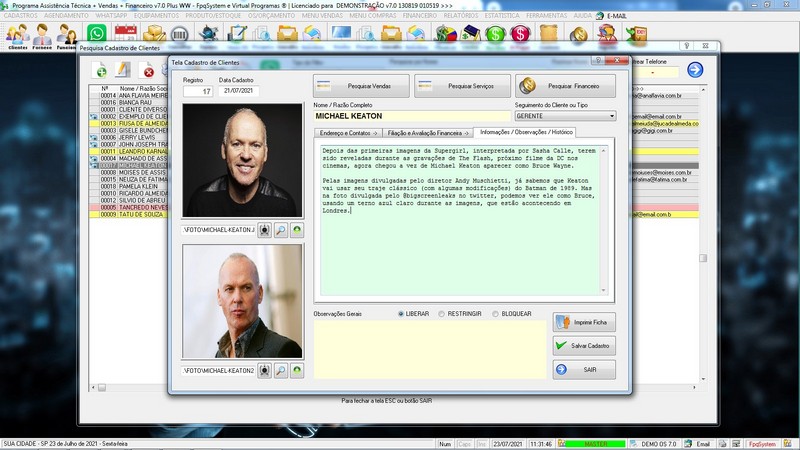The width and height of the screenshot is (800, 450).
Task: Click Pesquisar Vendas button
Action: (361, 86)
